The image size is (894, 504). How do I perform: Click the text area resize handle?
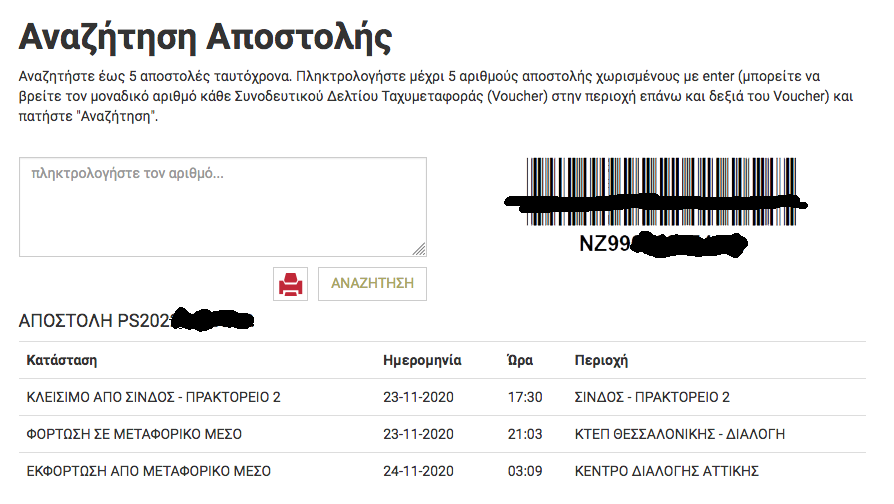pos(419,249)
